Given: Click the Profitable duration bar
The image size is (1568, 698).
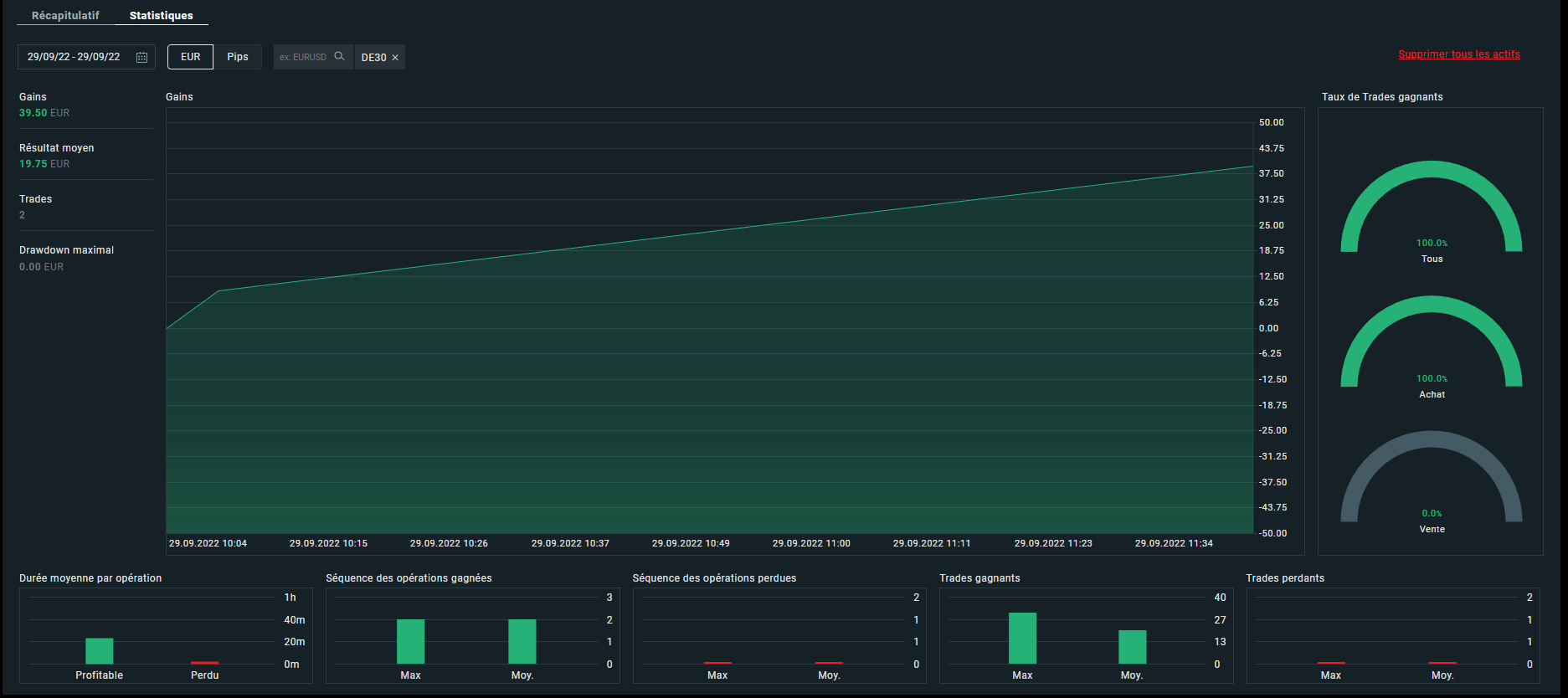Looking at the screenshot, I should coord(100,651).
